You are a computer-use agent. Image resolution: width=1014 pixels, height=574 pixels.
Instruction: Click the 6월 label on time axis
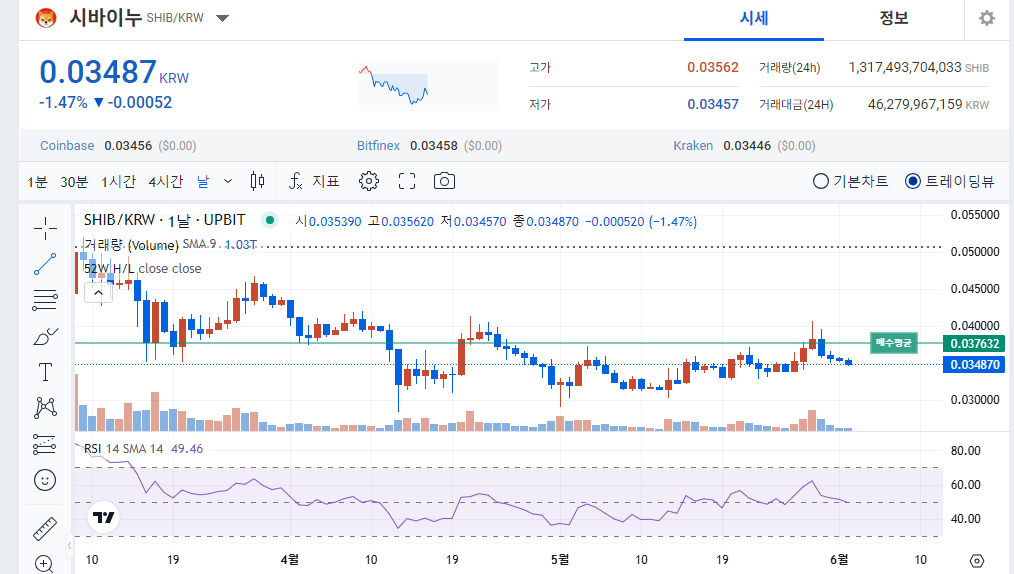point(839,560)
